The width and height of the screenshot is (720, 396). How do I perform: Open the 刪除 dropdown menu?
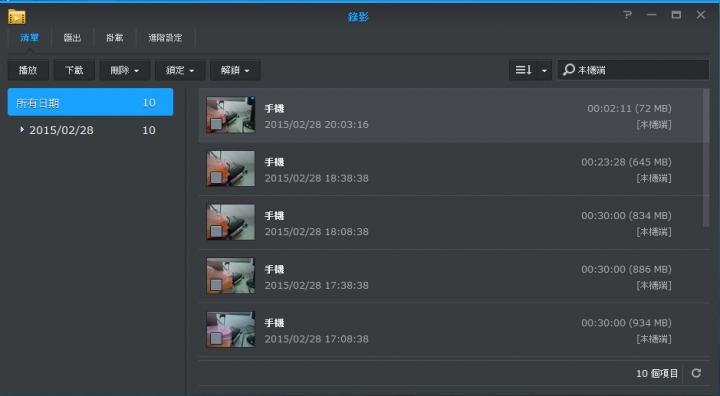point(125,70)
